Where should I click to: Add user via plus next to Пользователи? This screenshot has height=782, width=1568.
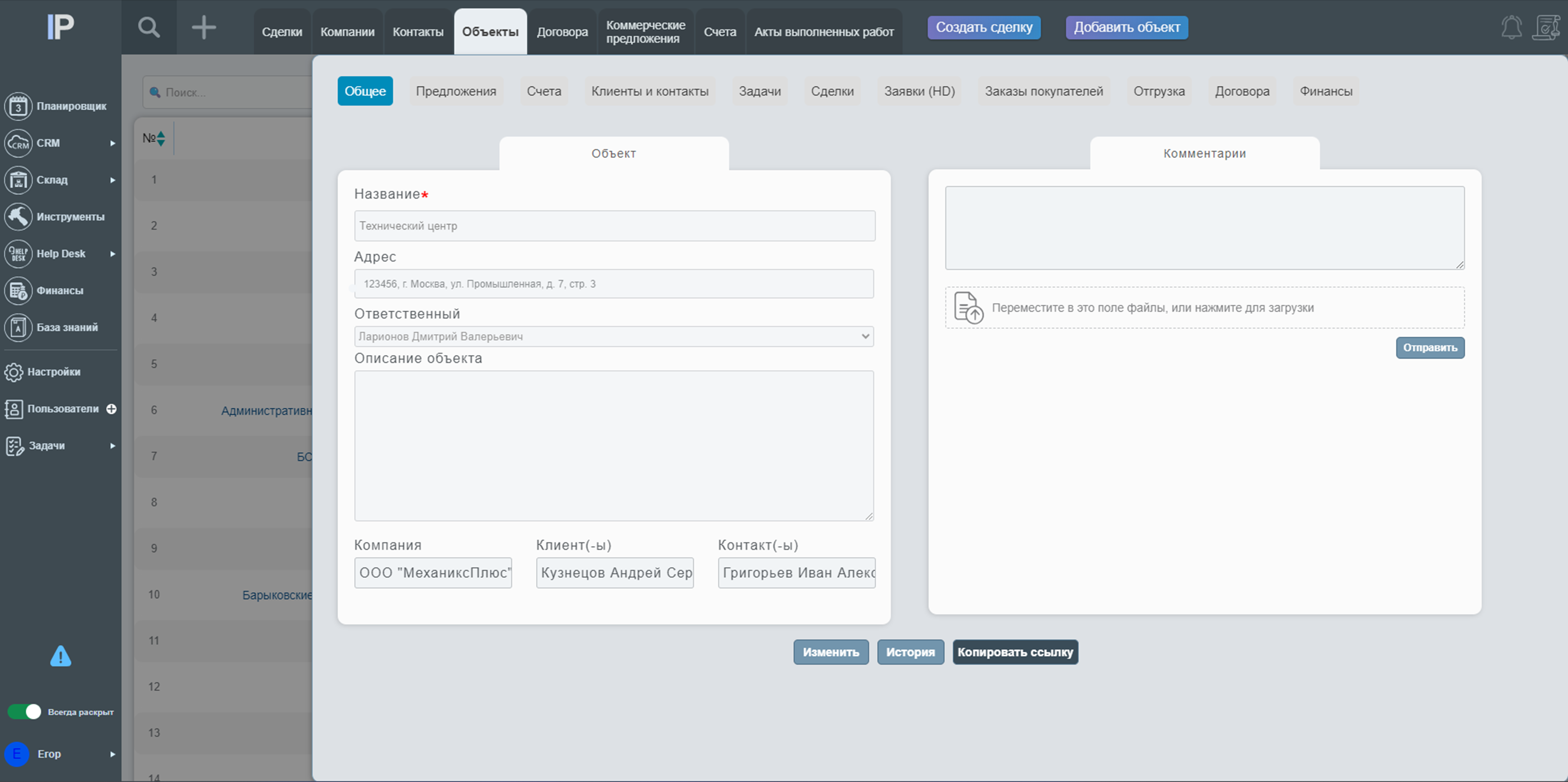click(111, 409)
